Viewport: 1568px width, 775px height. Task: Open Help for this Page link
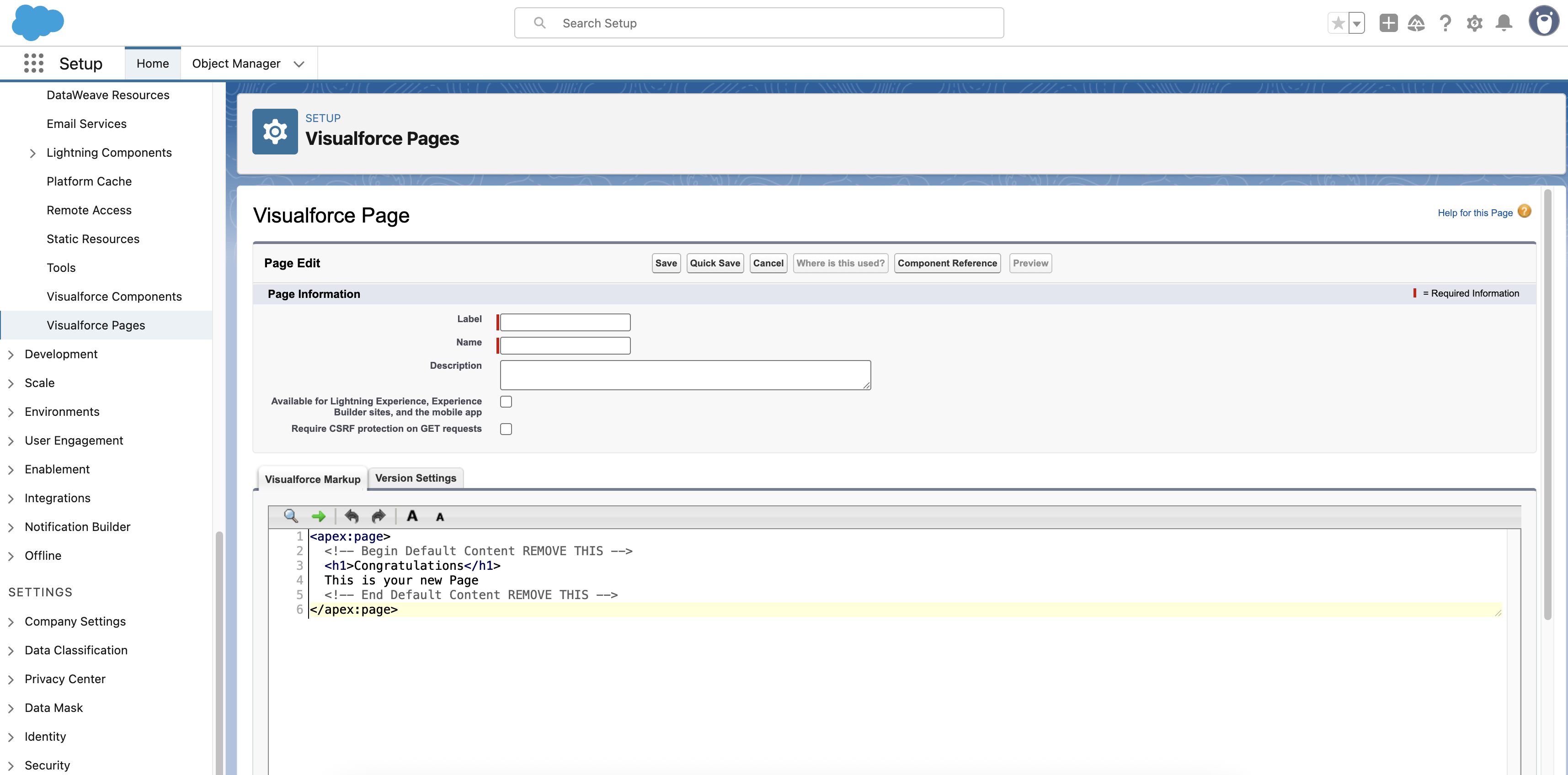coord(1475,212)
